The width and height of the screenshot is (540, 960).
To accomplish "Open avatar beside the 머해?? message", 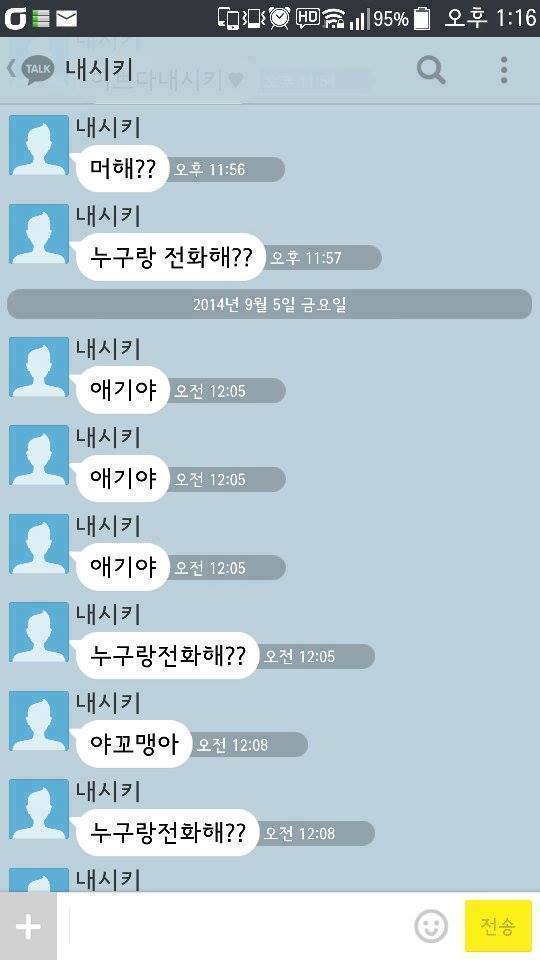I will [39, 145].
